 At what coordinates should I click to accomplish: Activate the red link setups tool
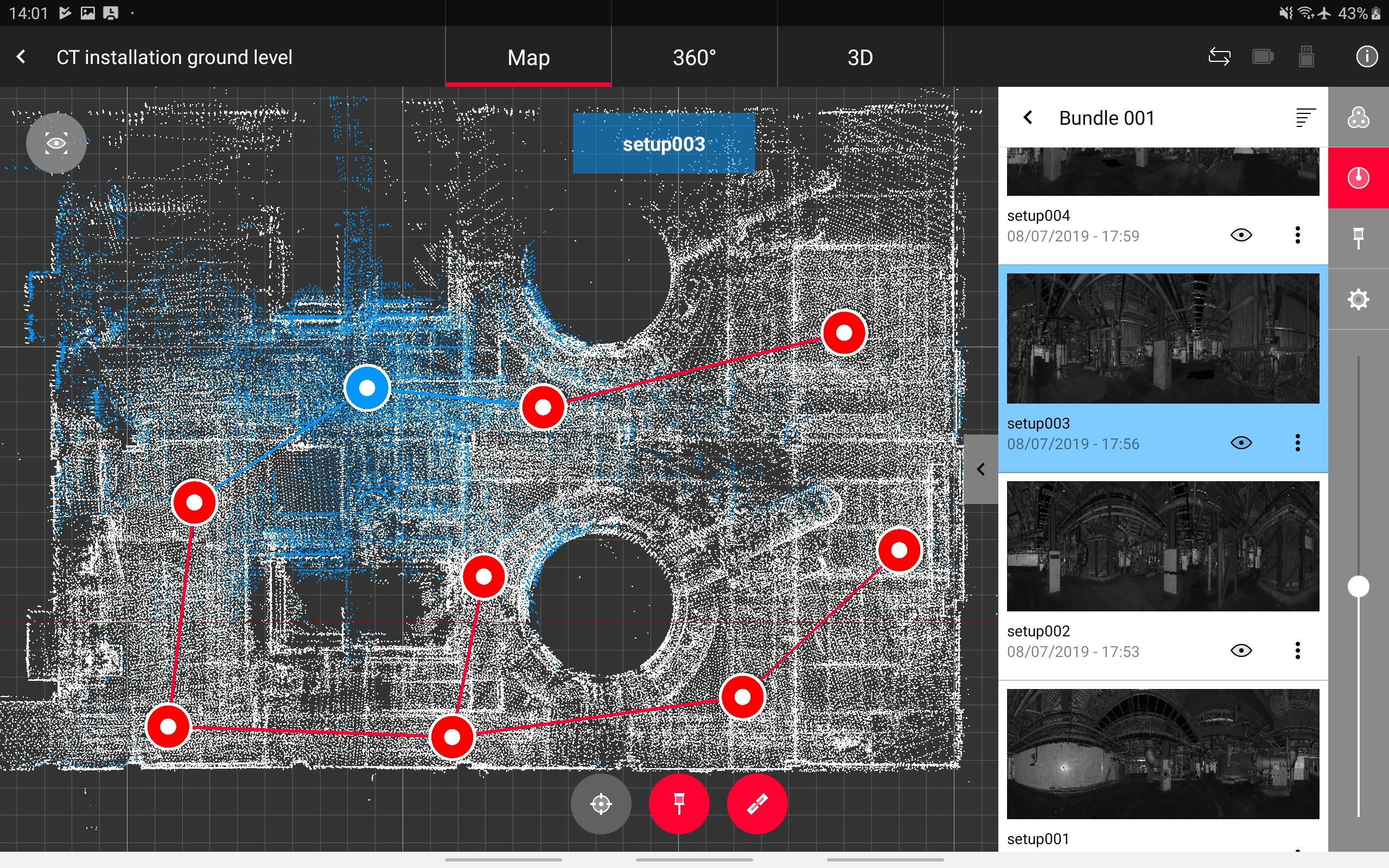pos(756,803)
